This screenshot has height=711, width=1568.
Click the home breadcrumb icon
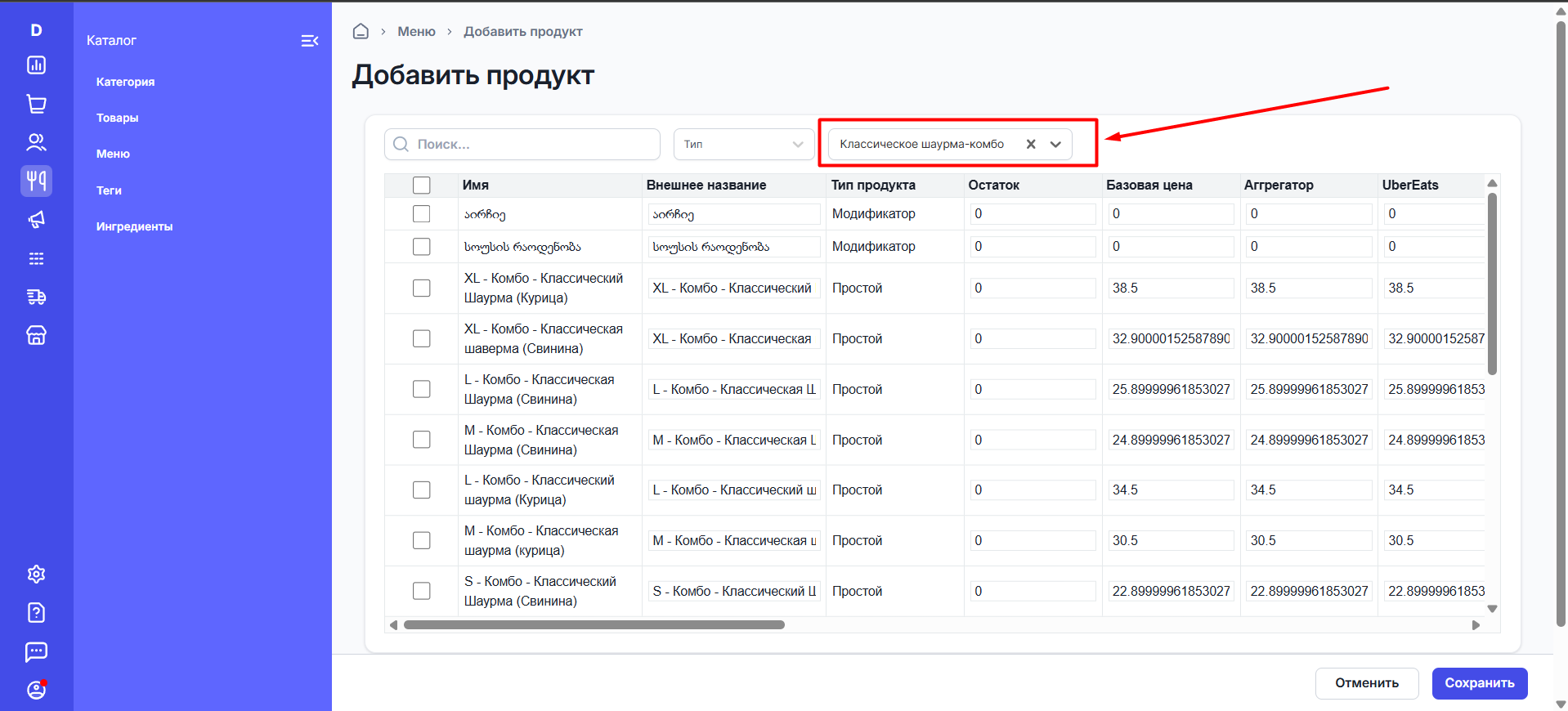[x=361, y=32]
